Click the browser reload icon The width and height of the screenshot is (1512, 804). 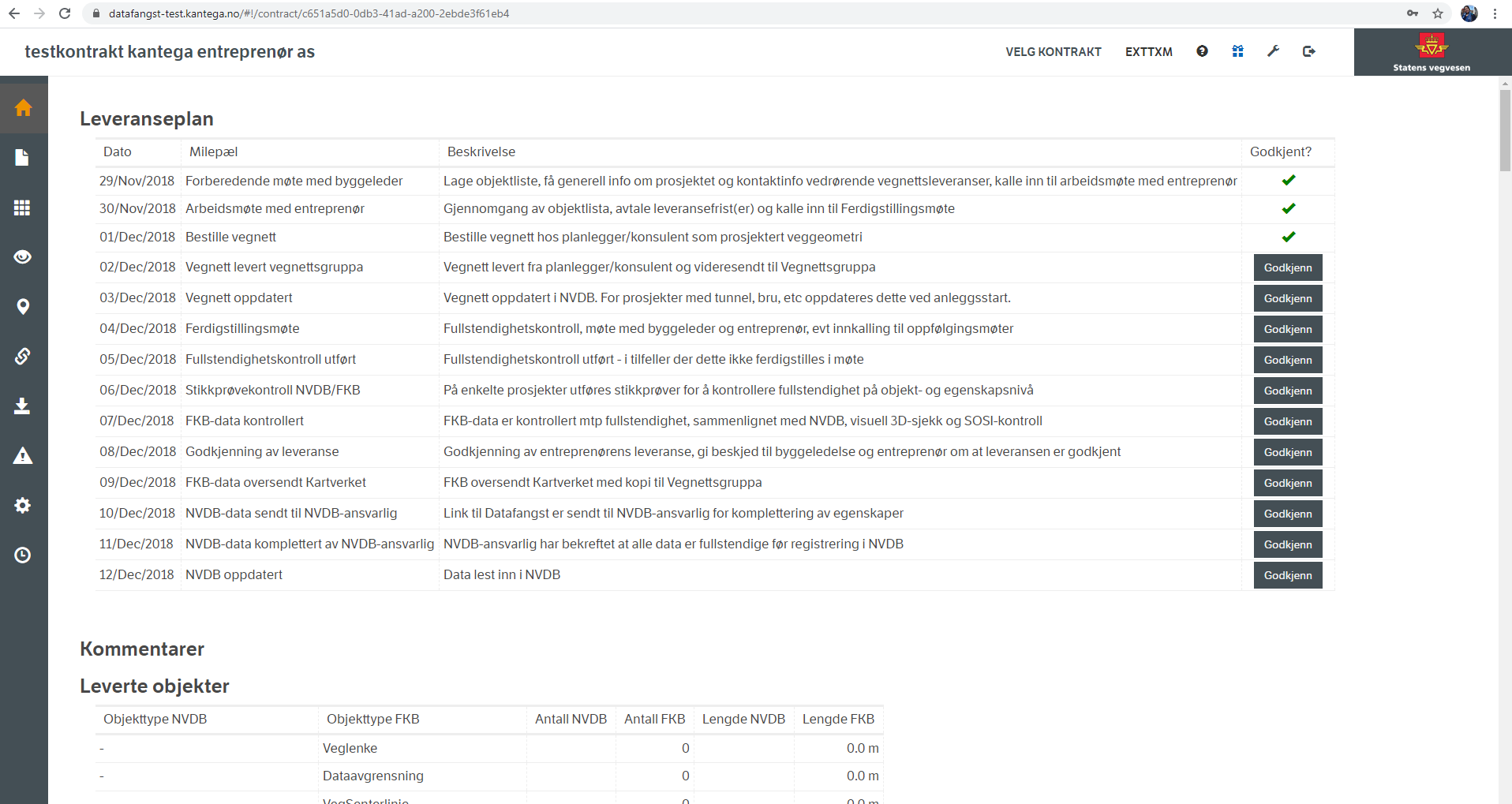[65, 13]
